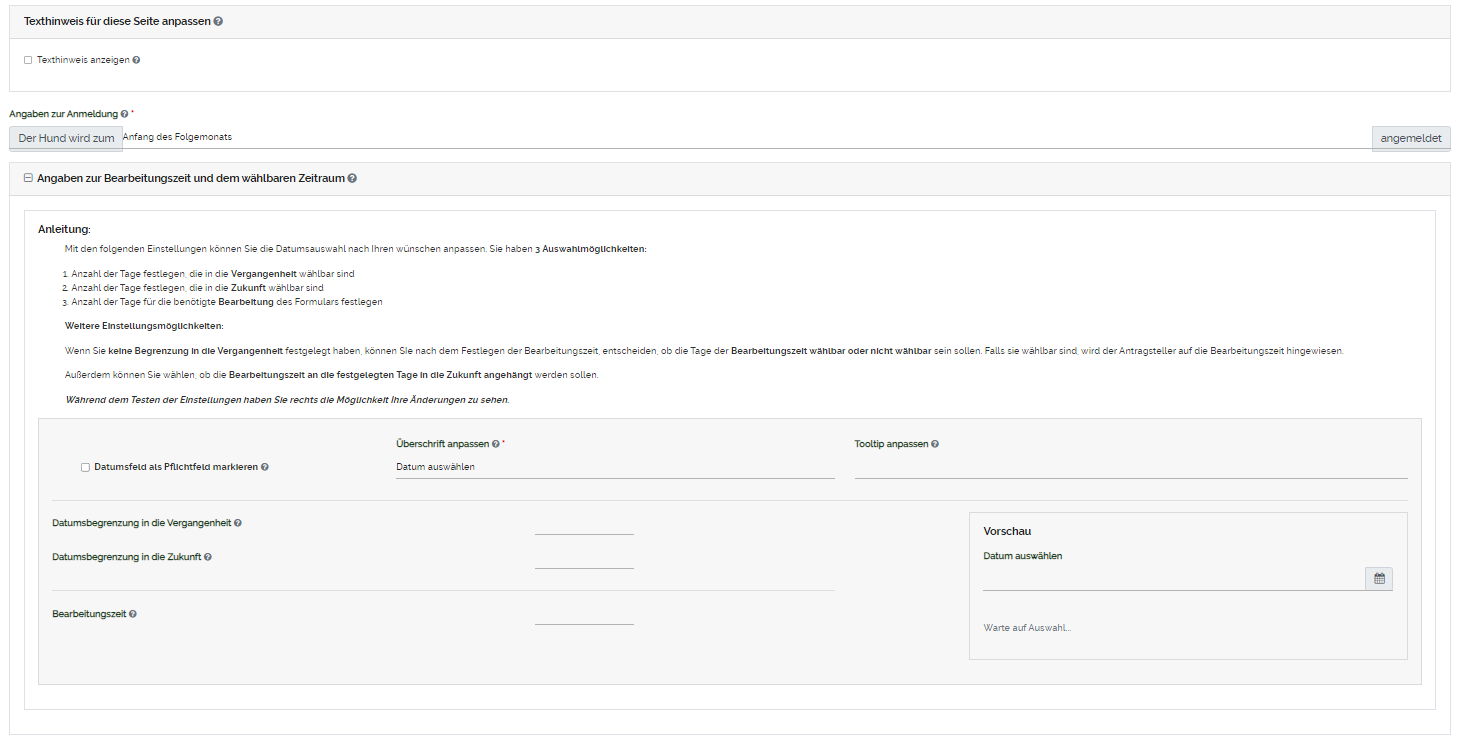This screenshot has height=739, width=1458.
Task: Click the preview 'Datum auswählen' date field
Action: tap(1173, 579)
